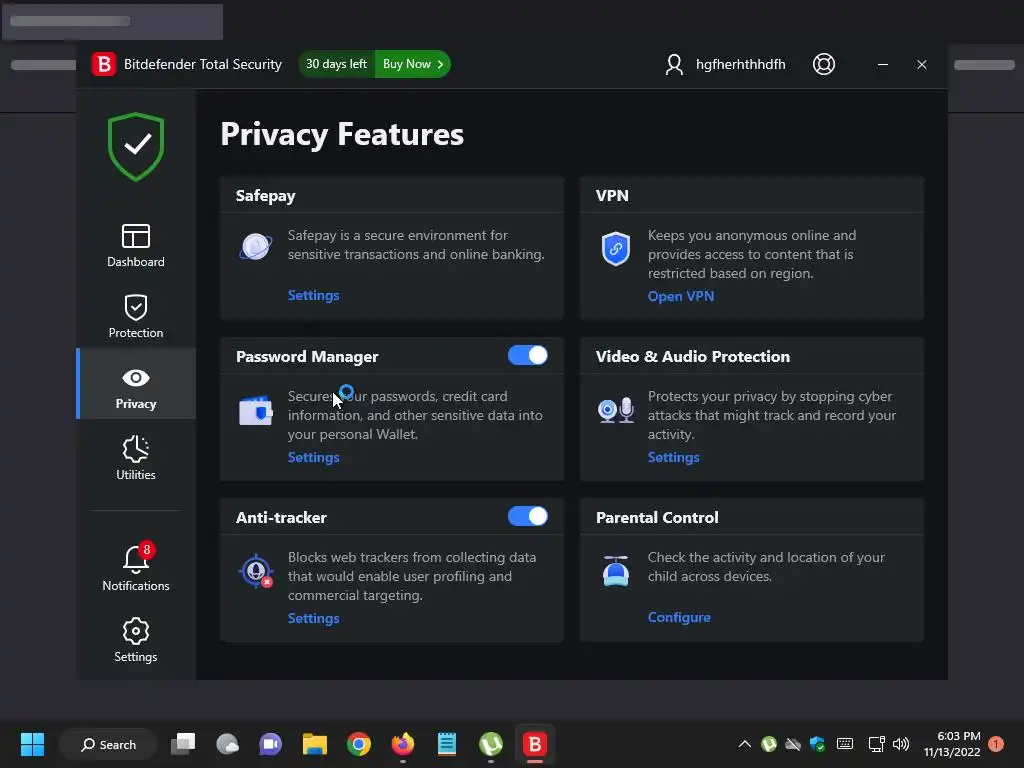Open Safepay Settings link
The height and width of the screenshot is (768, 1024).
click(313, 295)
